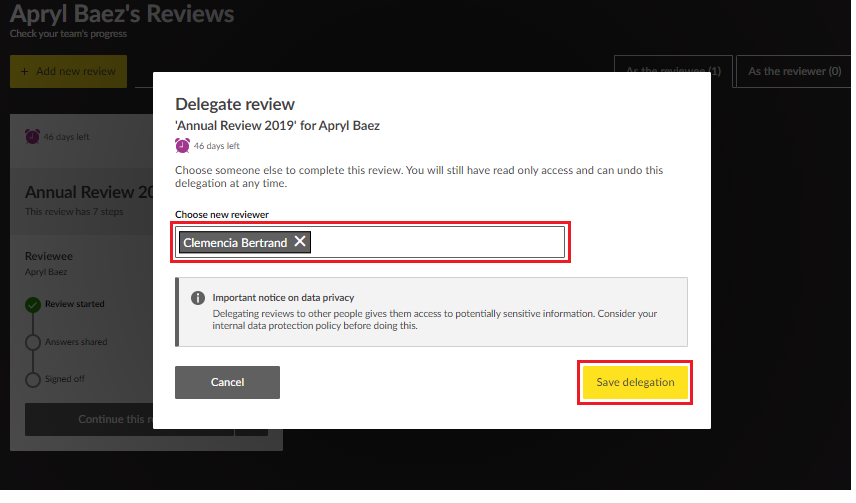Screen dimensions: 856x503
Task: Select the Signed off step circle
Action: tap(33, 380)
